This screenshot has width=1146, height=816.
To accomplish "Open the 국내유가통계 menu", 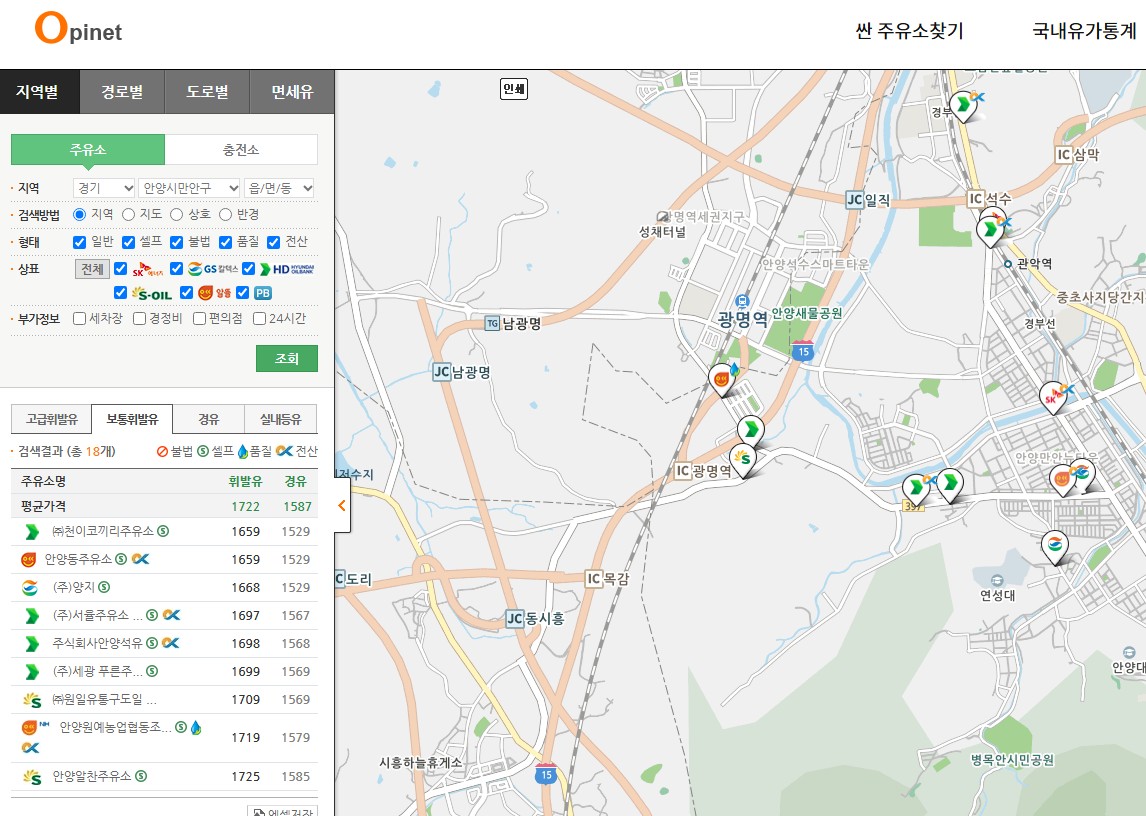I will [1085, 31].
